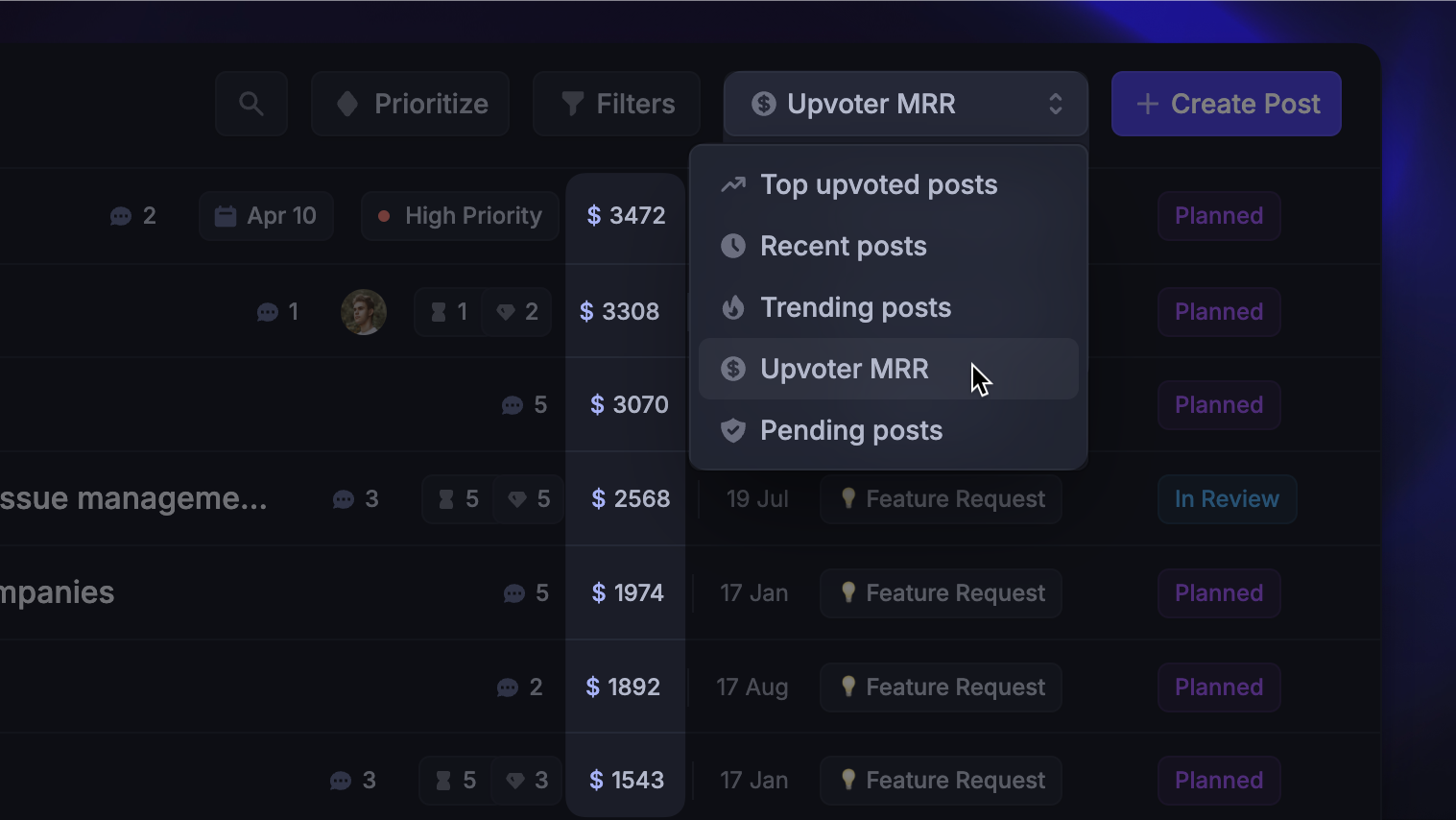1456x820 pixels.
Task: Click the calendar icon next to Apr 10
Action: [x=225, y=215]
